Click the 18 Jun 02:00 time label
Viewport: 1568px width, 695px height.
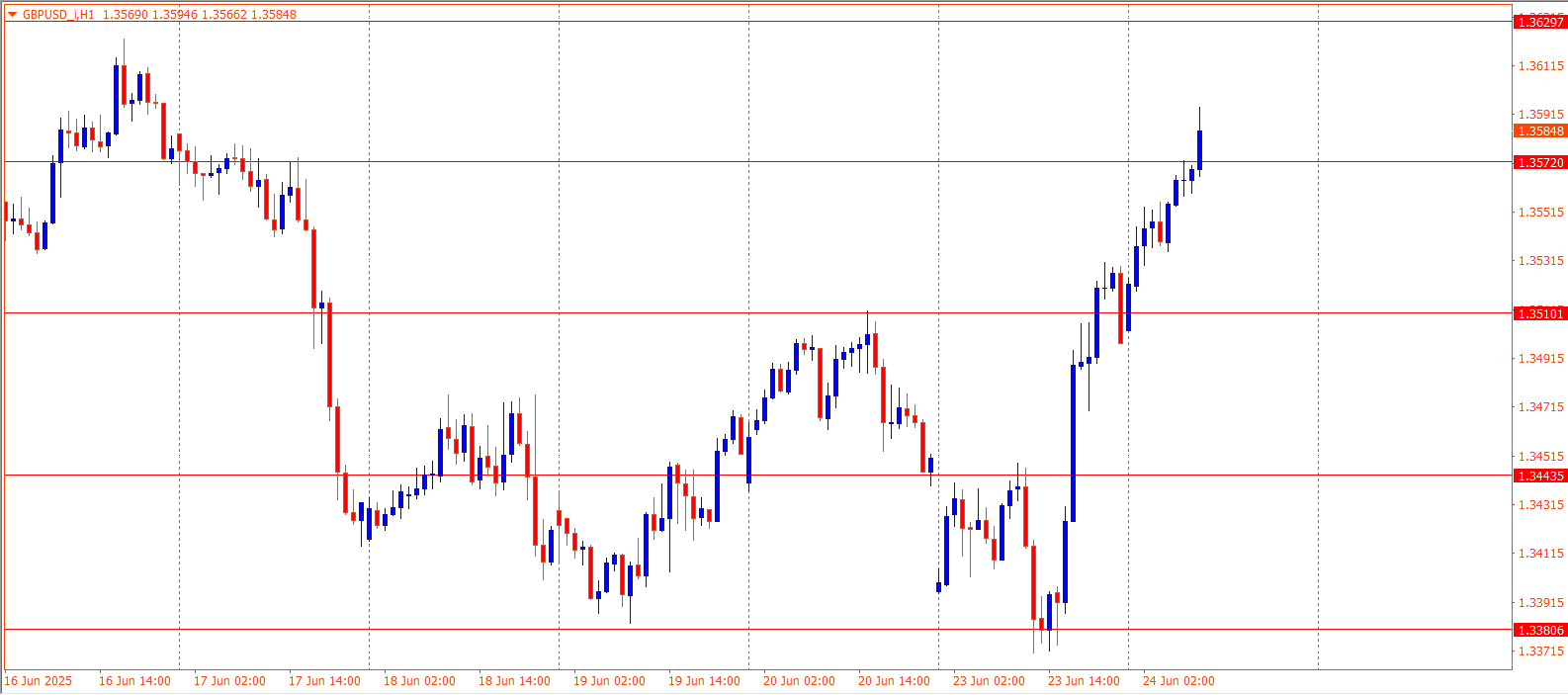pos(419,681)
